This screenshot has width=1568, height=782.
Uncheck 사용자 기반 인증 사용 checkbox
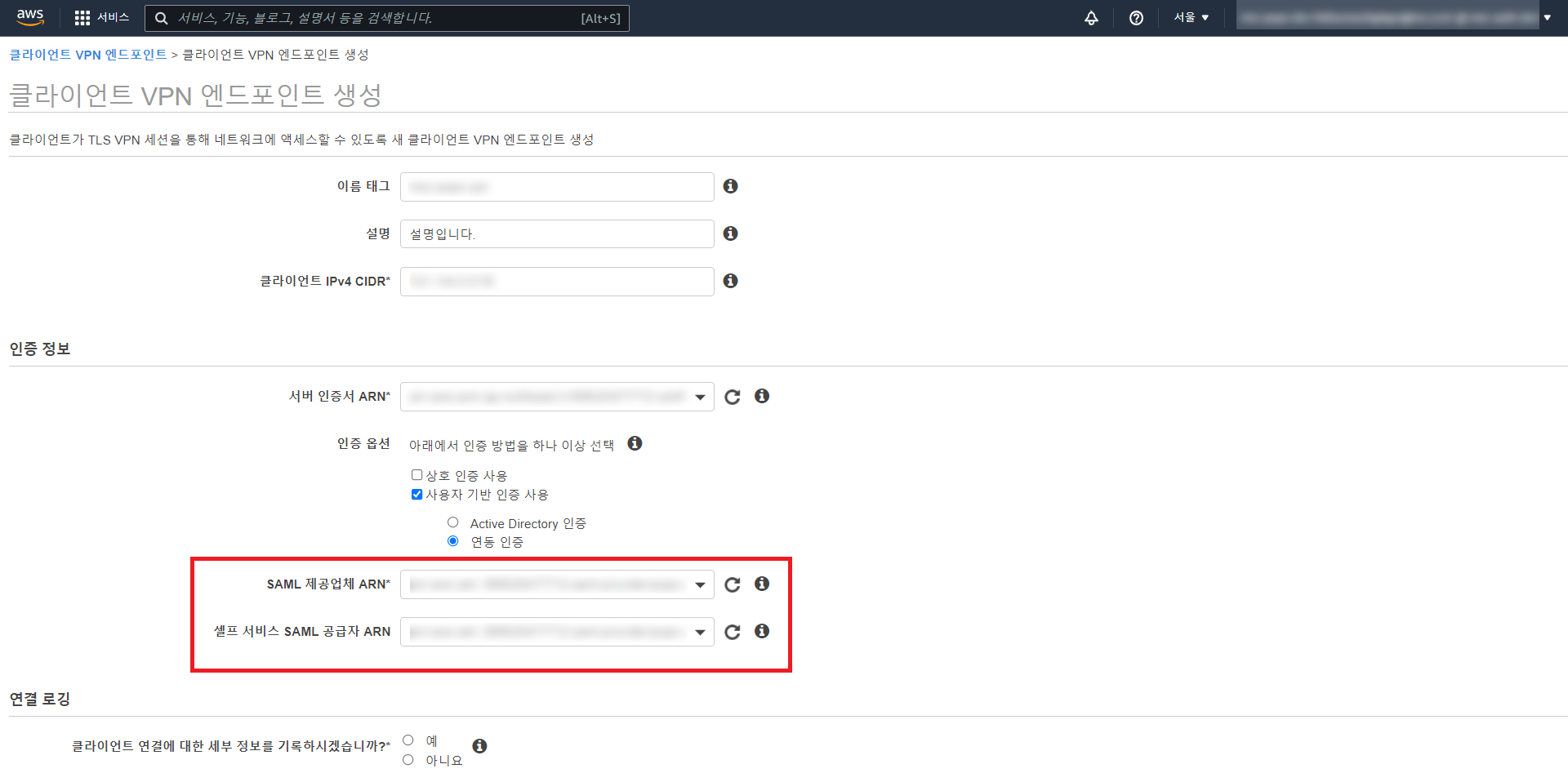[x=416, y=495]
